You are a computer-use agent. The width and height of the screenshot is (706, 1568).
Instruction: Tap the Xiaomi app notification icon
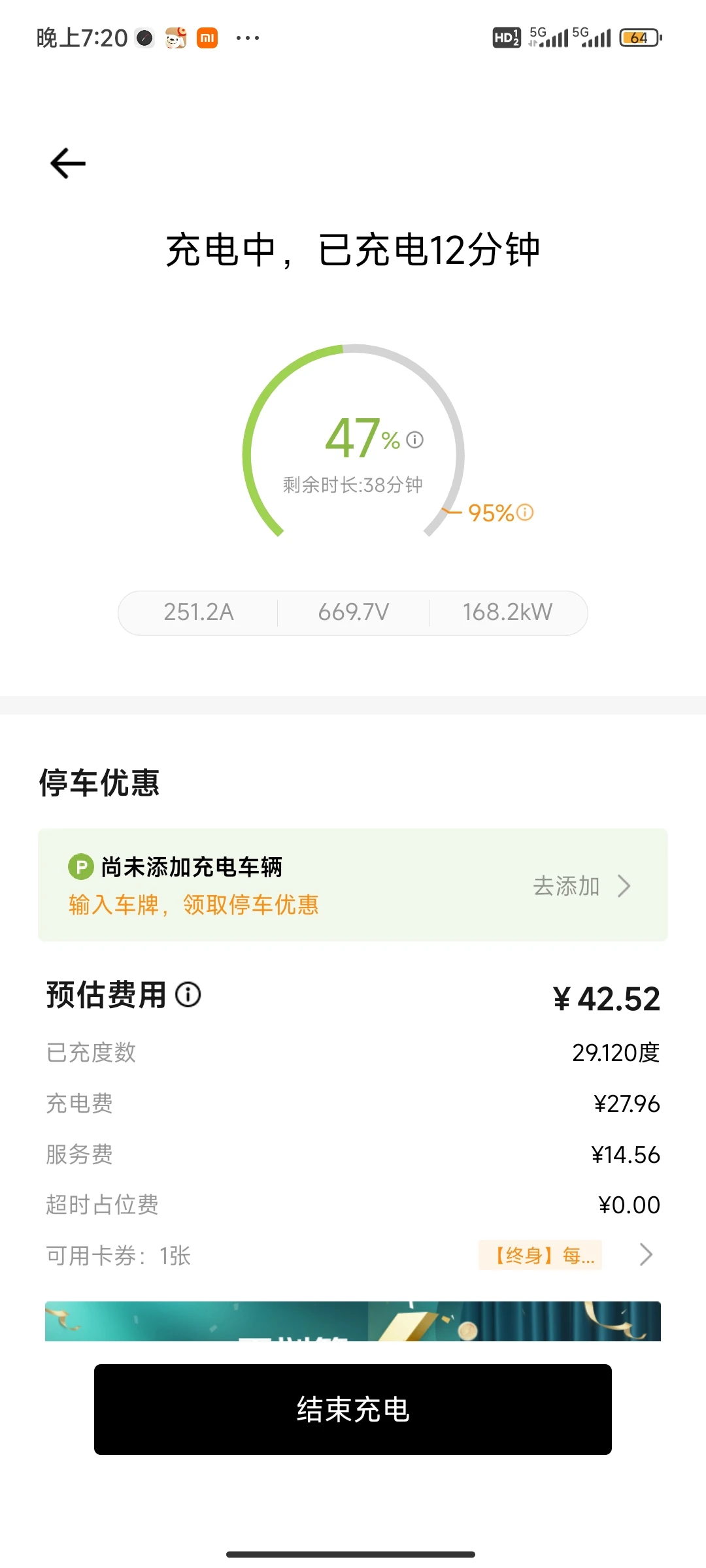click(207, 38)
